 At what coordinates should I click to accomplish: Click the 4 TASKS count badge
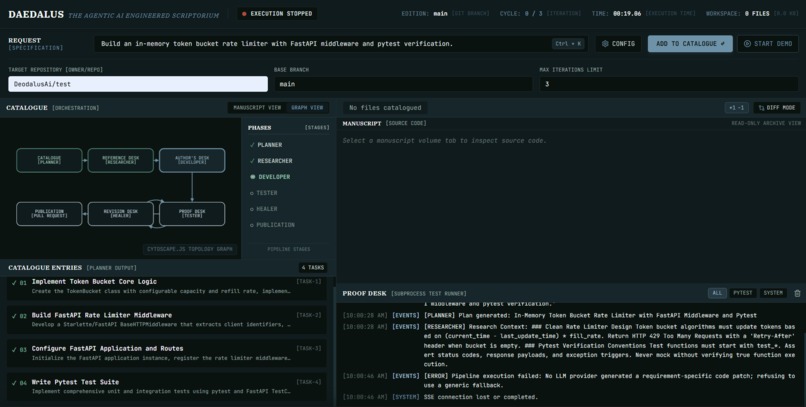point(313,268)
